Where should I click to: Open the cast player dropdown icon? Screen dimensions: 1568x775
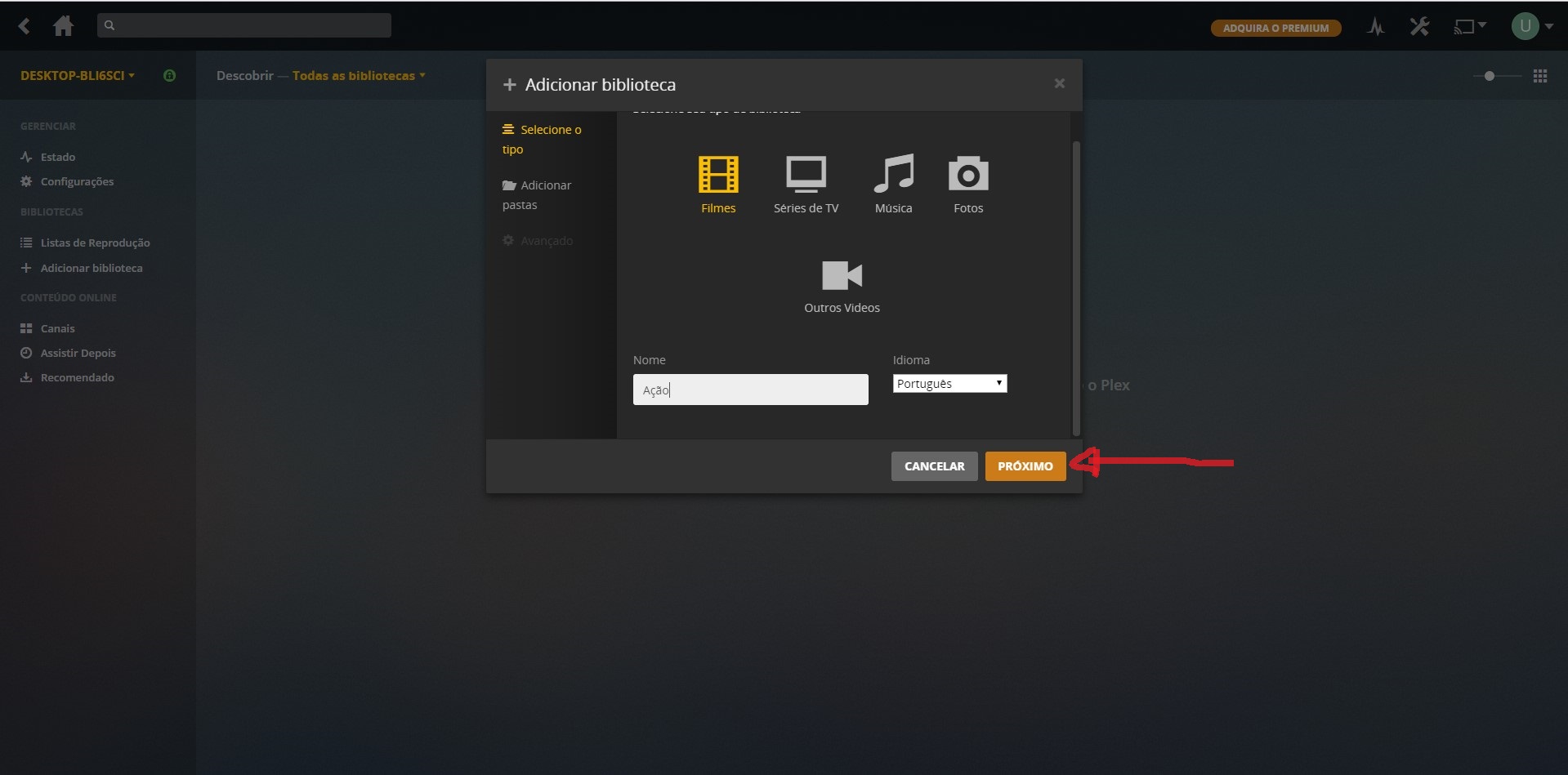click(x=1470, y=27)
